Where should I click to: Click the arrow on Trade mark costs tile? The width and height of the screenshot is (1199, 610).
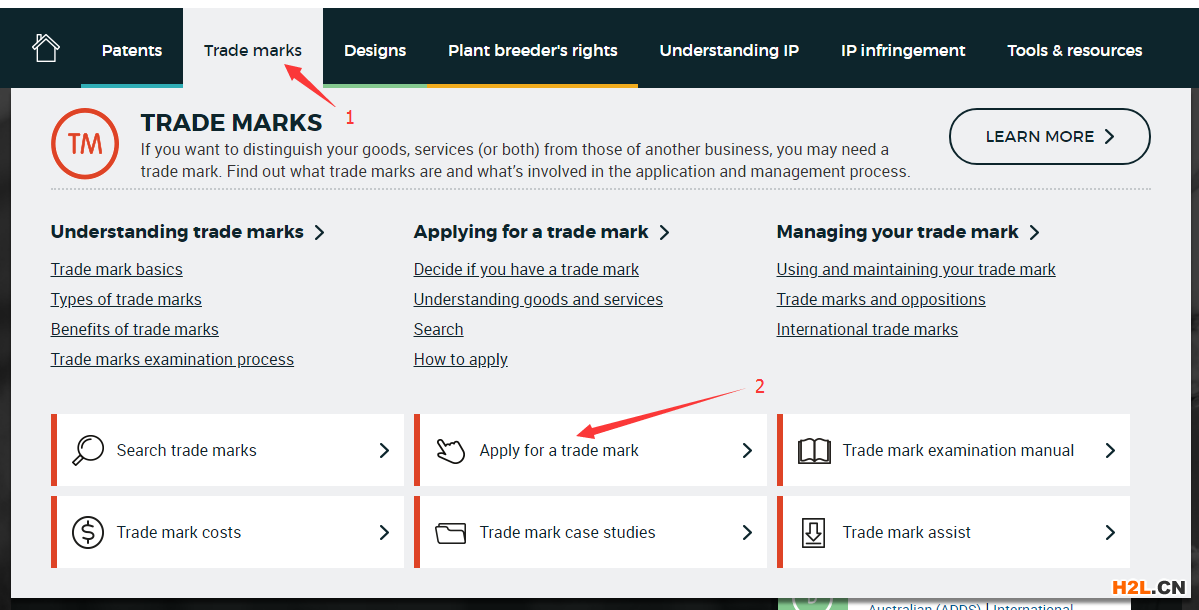(384, 533)
